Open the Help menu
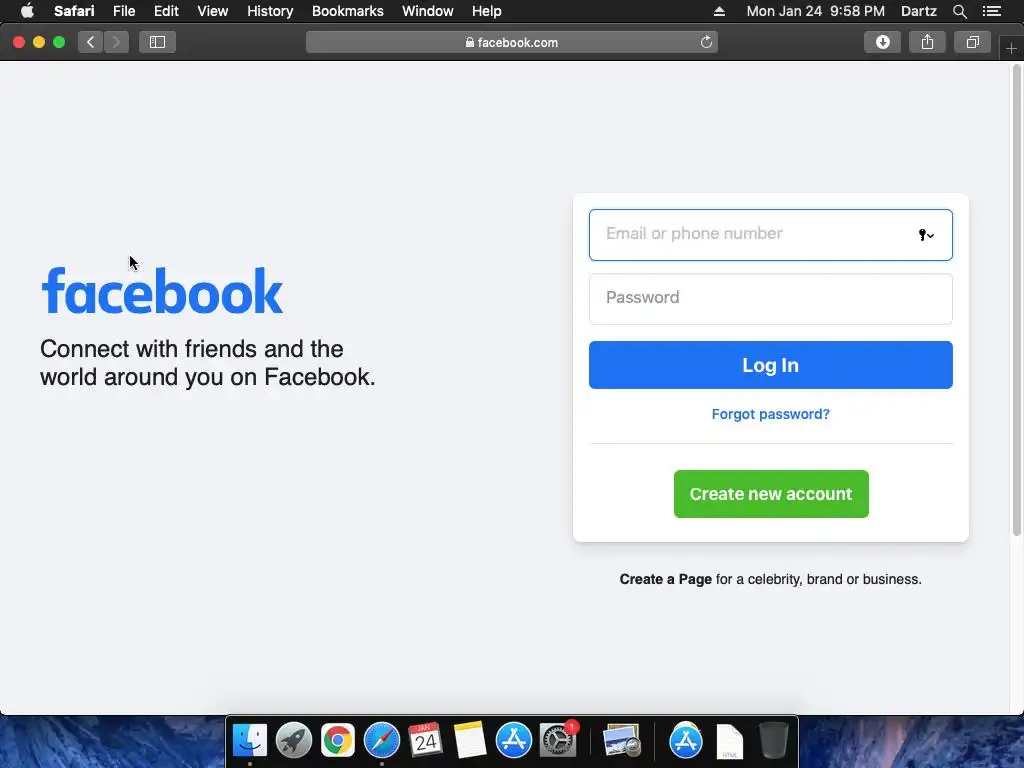The height and width of the screenshot is (768, 1024). pos(487,11)
